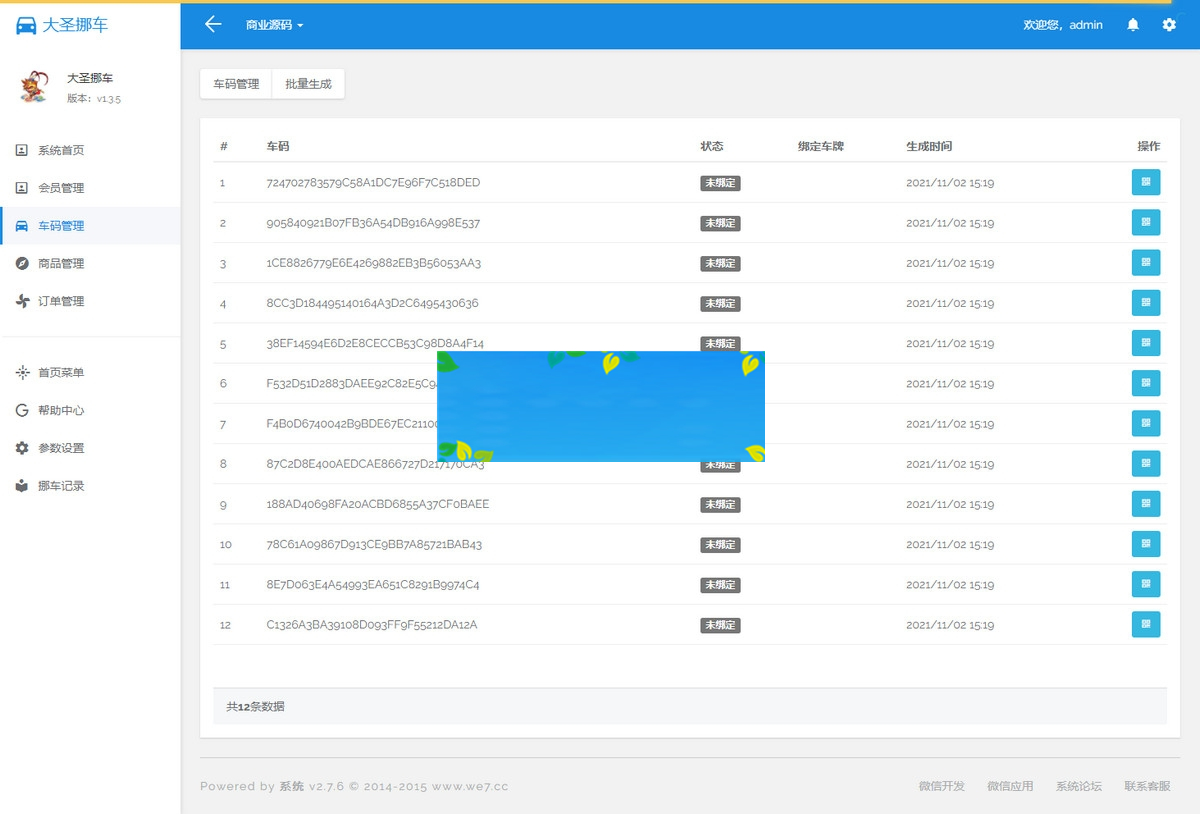Show QR code for row 3
Screen dimensions: 1200x814
(x=1145, y=263)
